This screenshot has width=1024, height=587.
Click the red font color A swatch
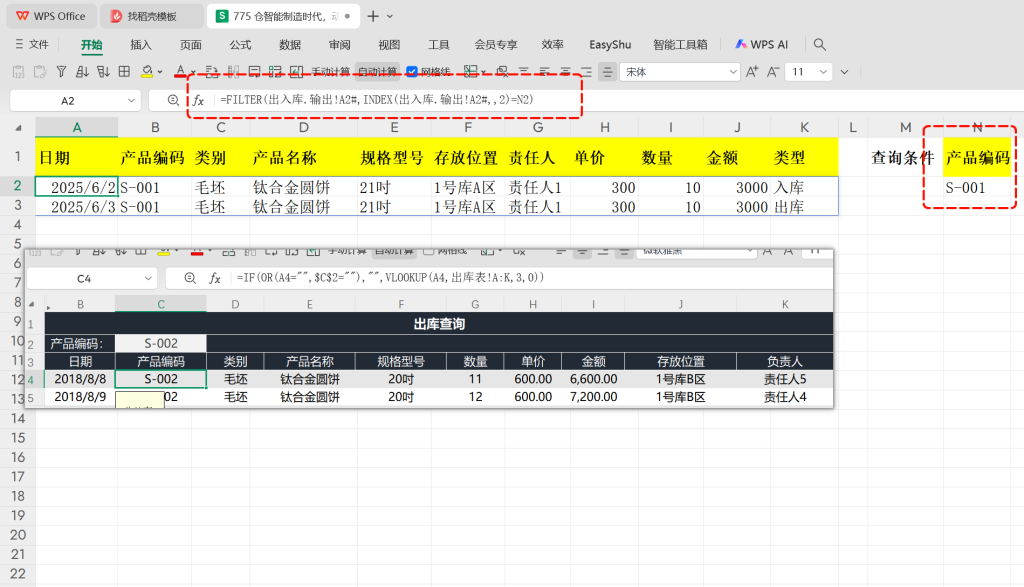(x=181, y=72)
